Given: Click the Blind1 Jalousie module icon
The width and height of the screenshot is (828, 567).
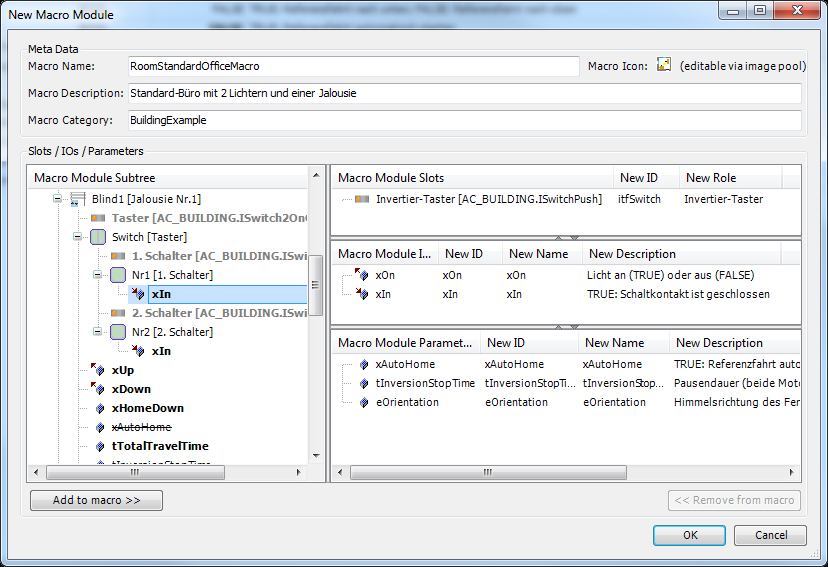Looking at the screenshot, I should point(77,199).
